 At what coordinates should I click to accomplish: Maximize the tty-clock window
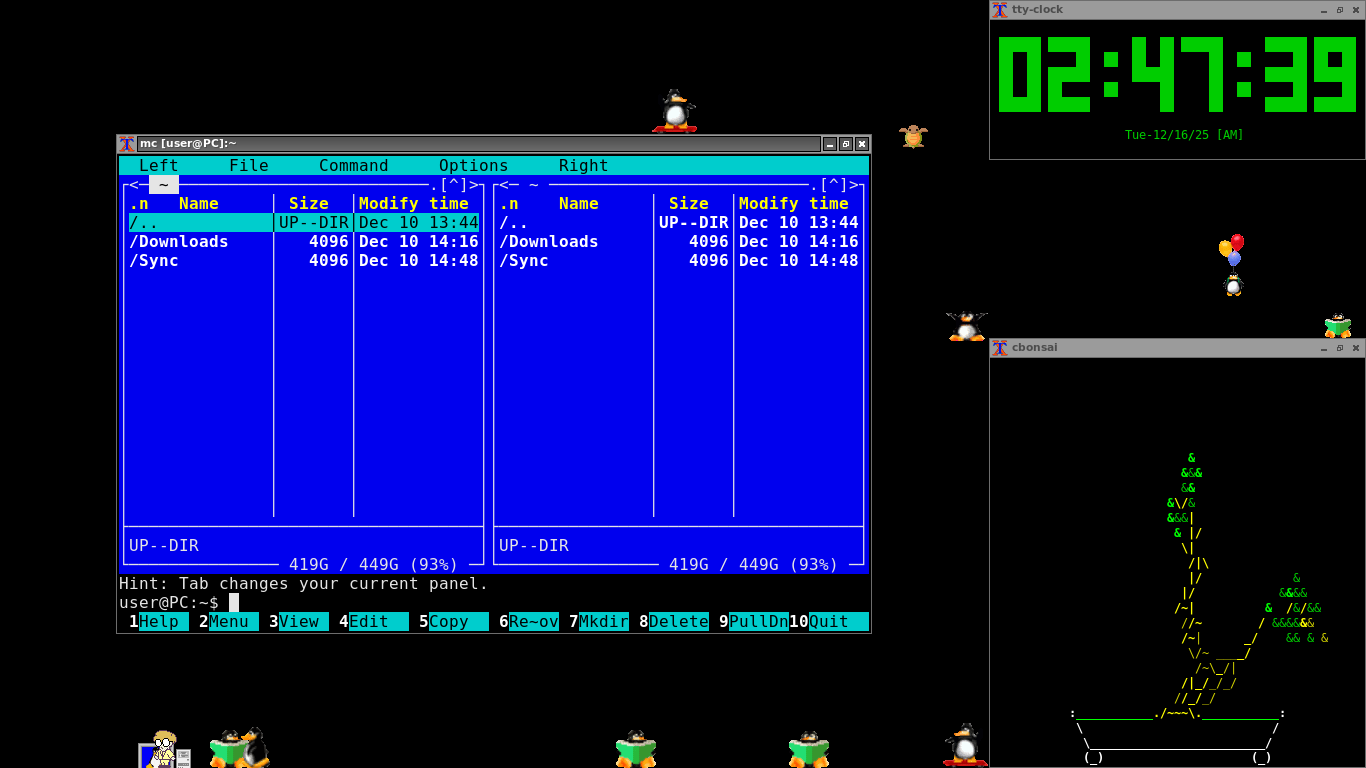pyautogui.click(x=1340, y=10)
